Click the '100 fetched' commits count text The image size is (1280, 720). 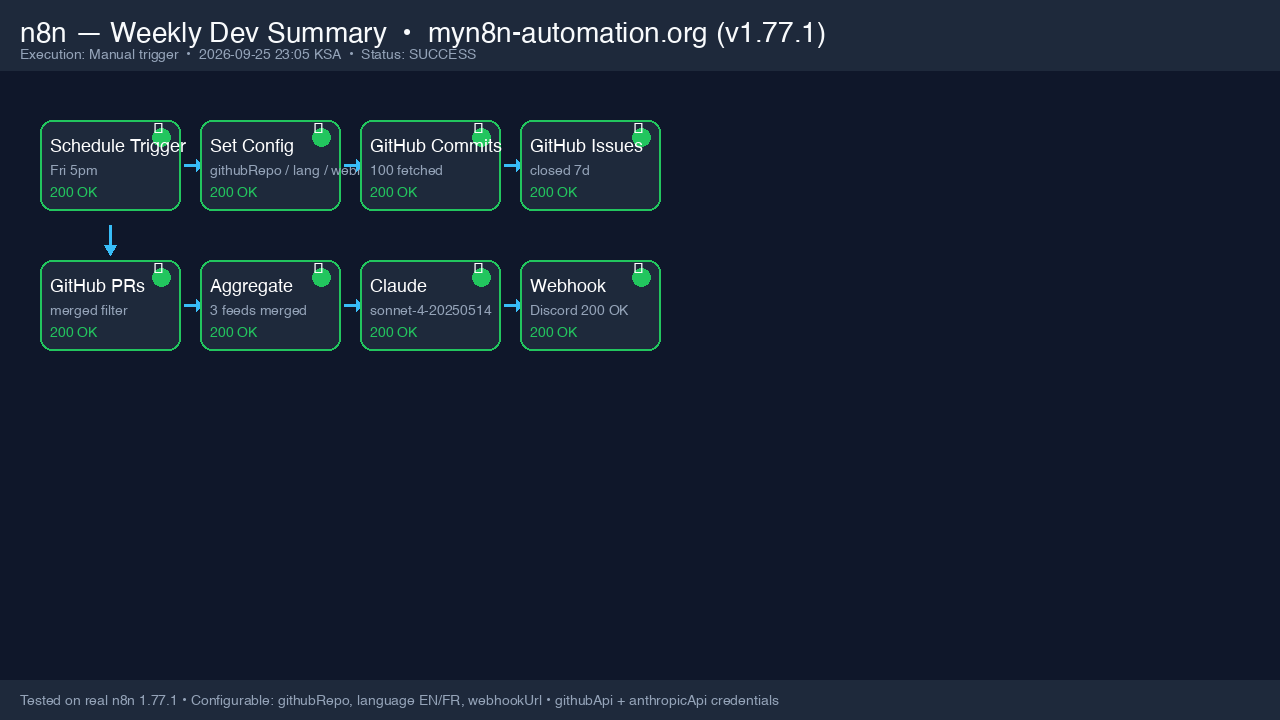tap(406, 170)
